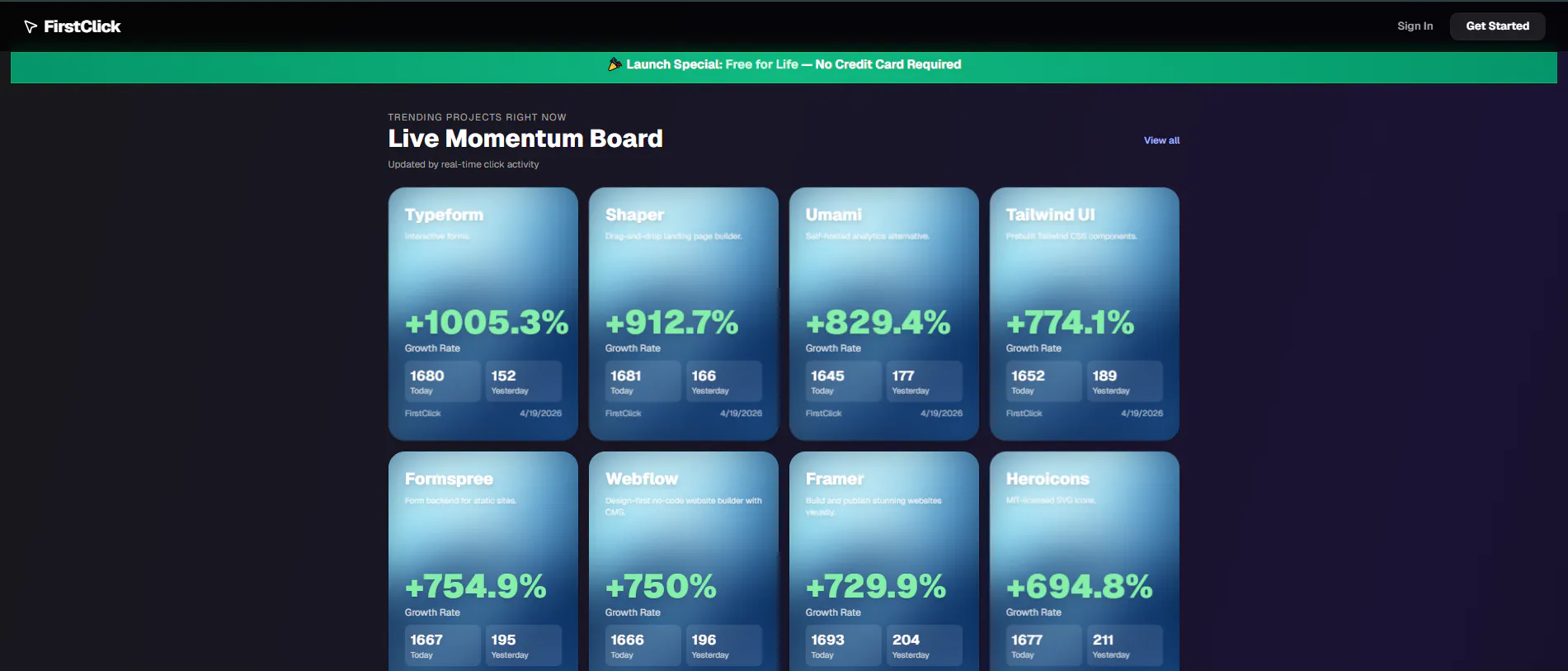Open the Webflow card title
This screenshot has height=671, width=1568.
[642, 479]
